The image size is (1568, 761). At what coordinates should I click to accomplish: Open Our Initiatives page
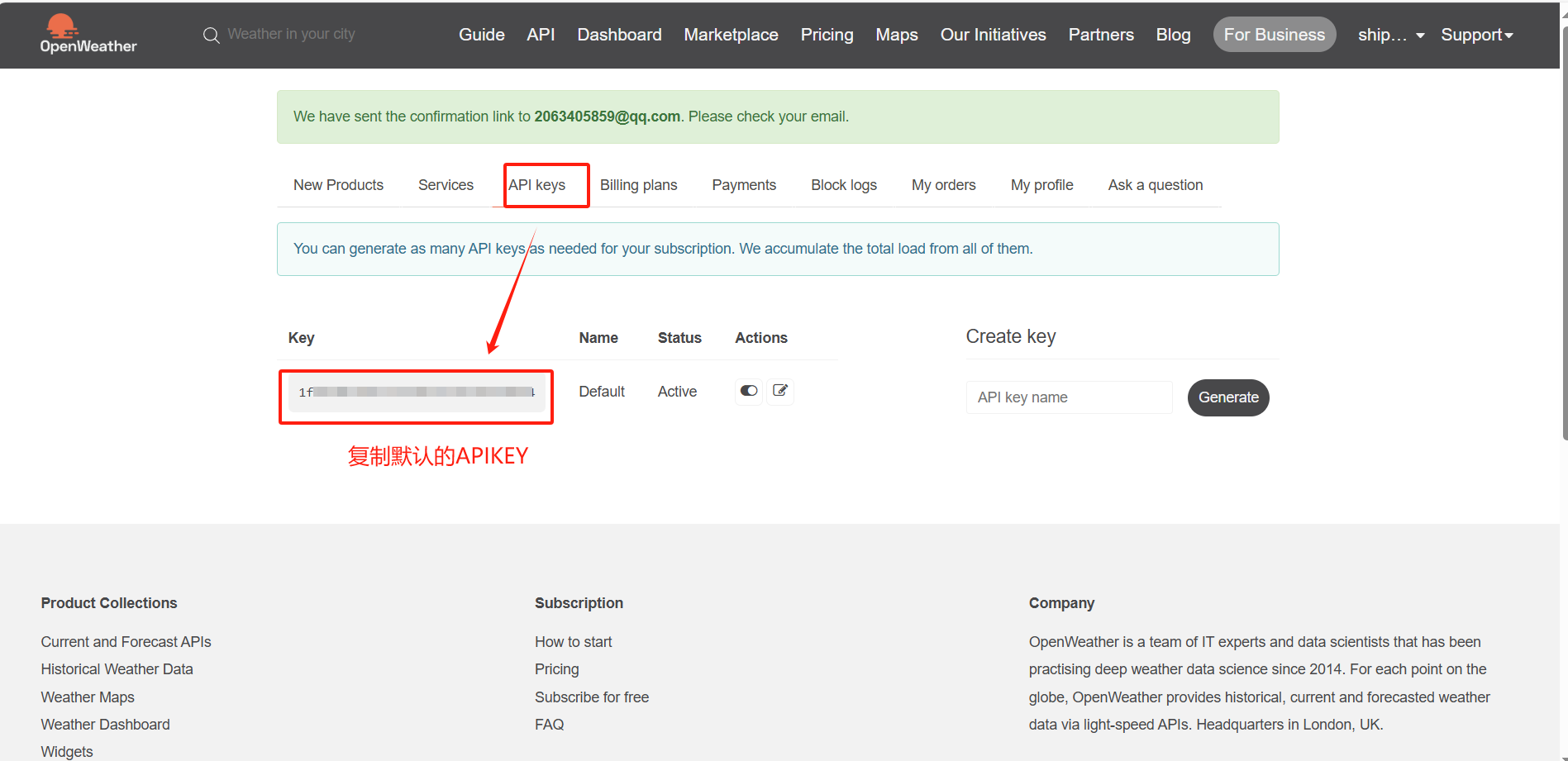[993, 35]
